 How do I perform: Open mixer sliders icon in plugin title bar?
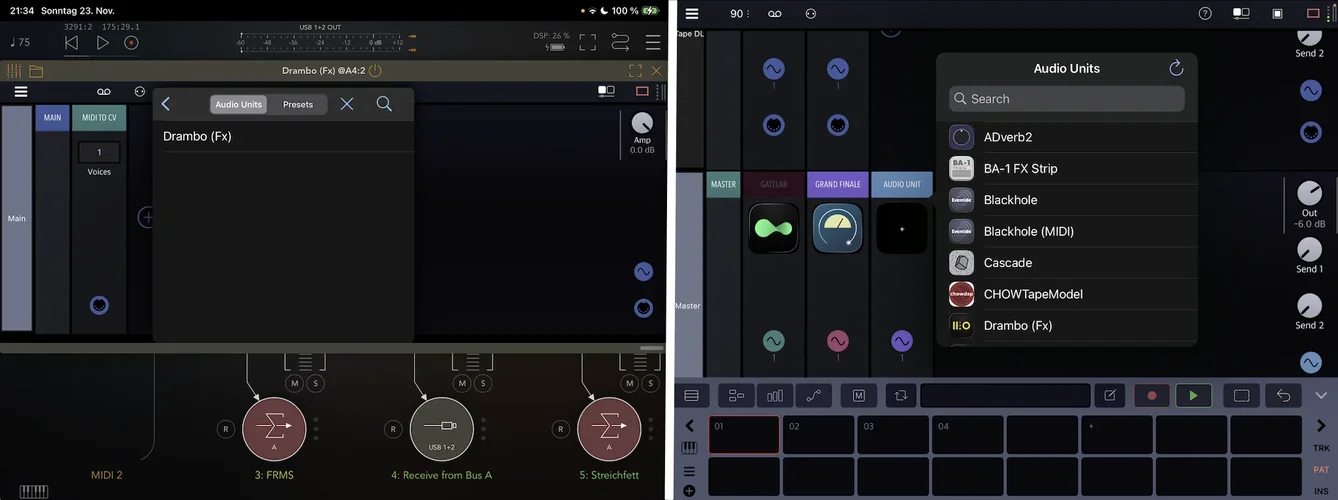click(14, 71)
